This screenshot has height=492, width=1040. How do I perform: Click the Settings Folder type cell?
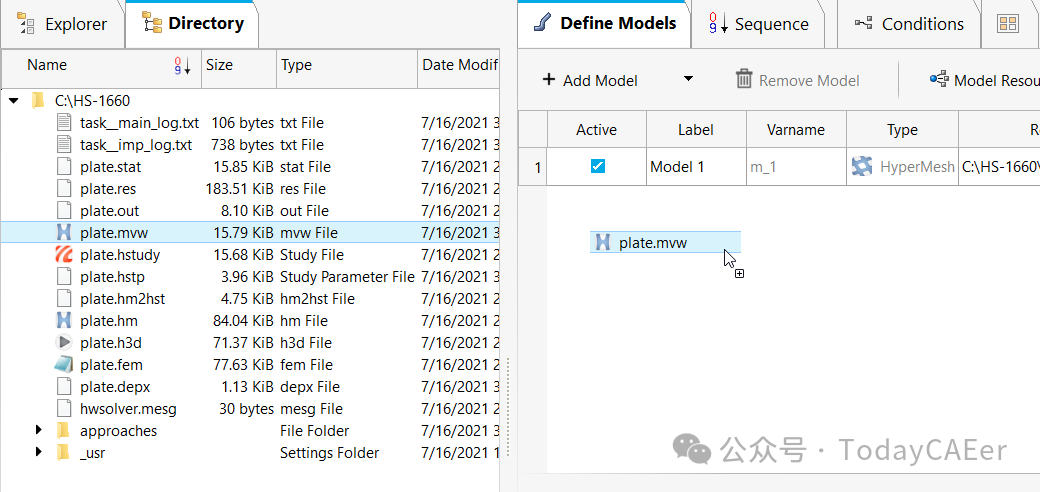point(330,452)
